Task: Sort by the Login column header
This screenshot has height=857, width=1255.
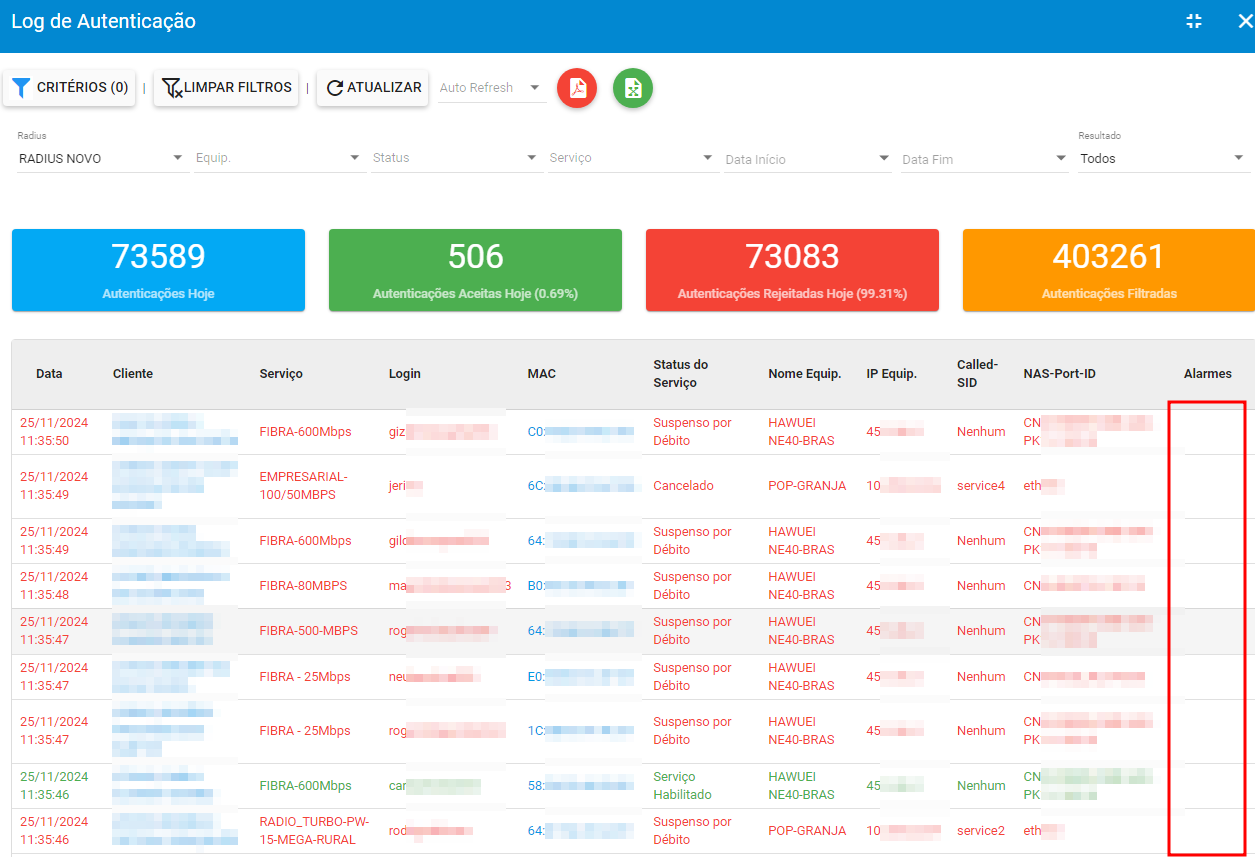Action: pyautogui.click(x=405, y=374)
